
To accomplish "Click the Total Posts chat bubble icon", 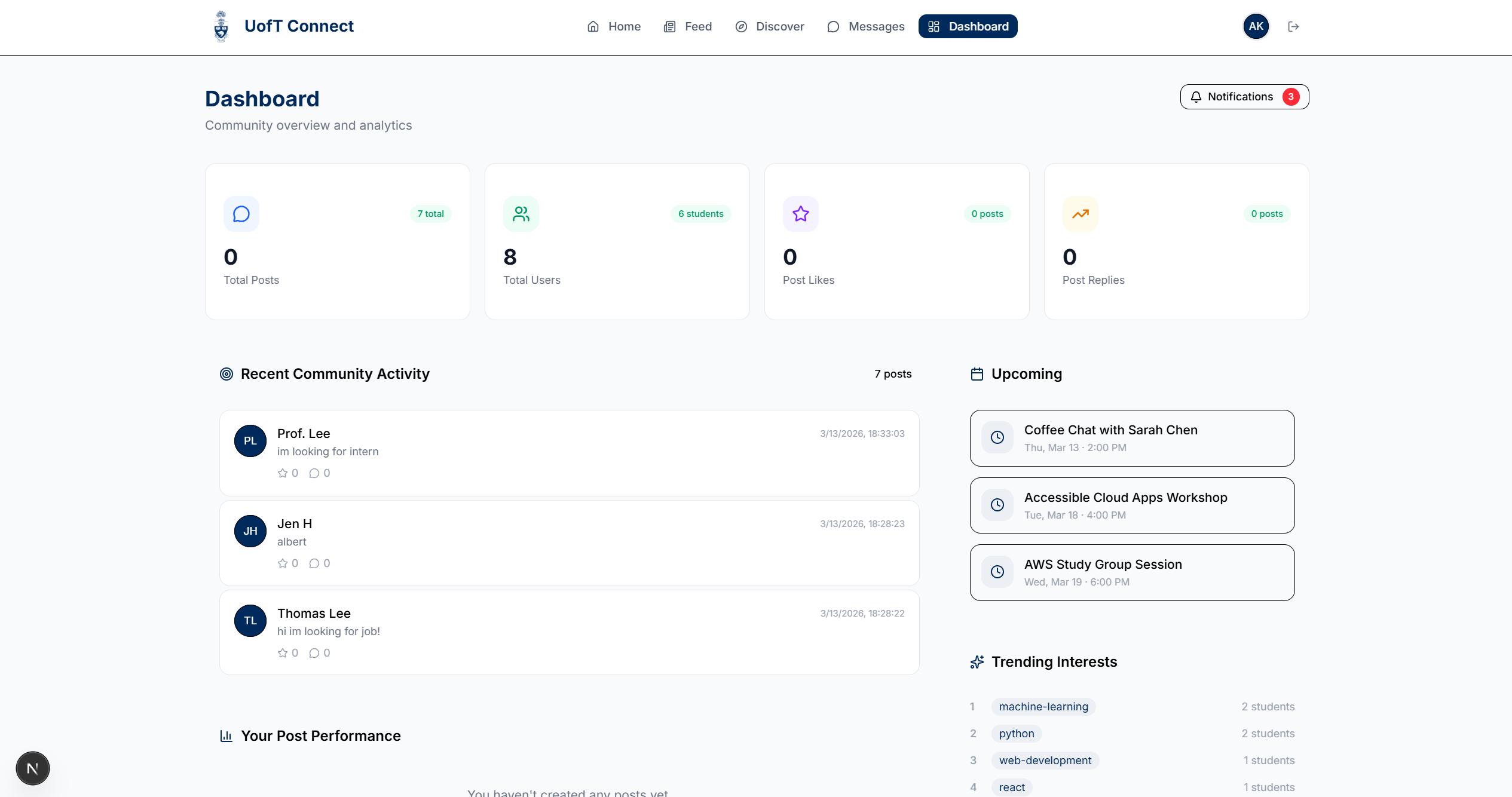I will [241, 214].
